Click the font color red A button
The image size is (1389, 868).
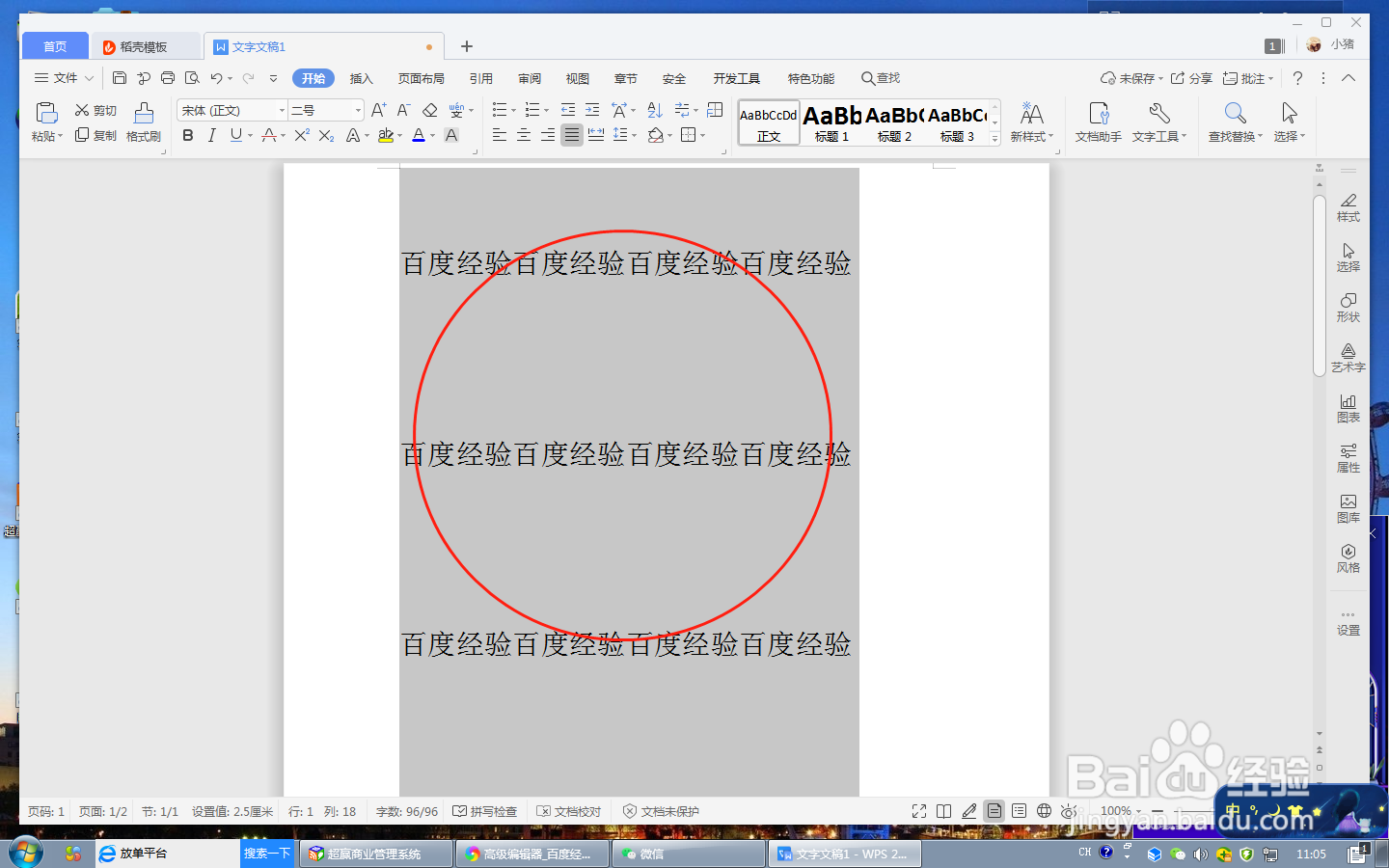click(419, 136)
